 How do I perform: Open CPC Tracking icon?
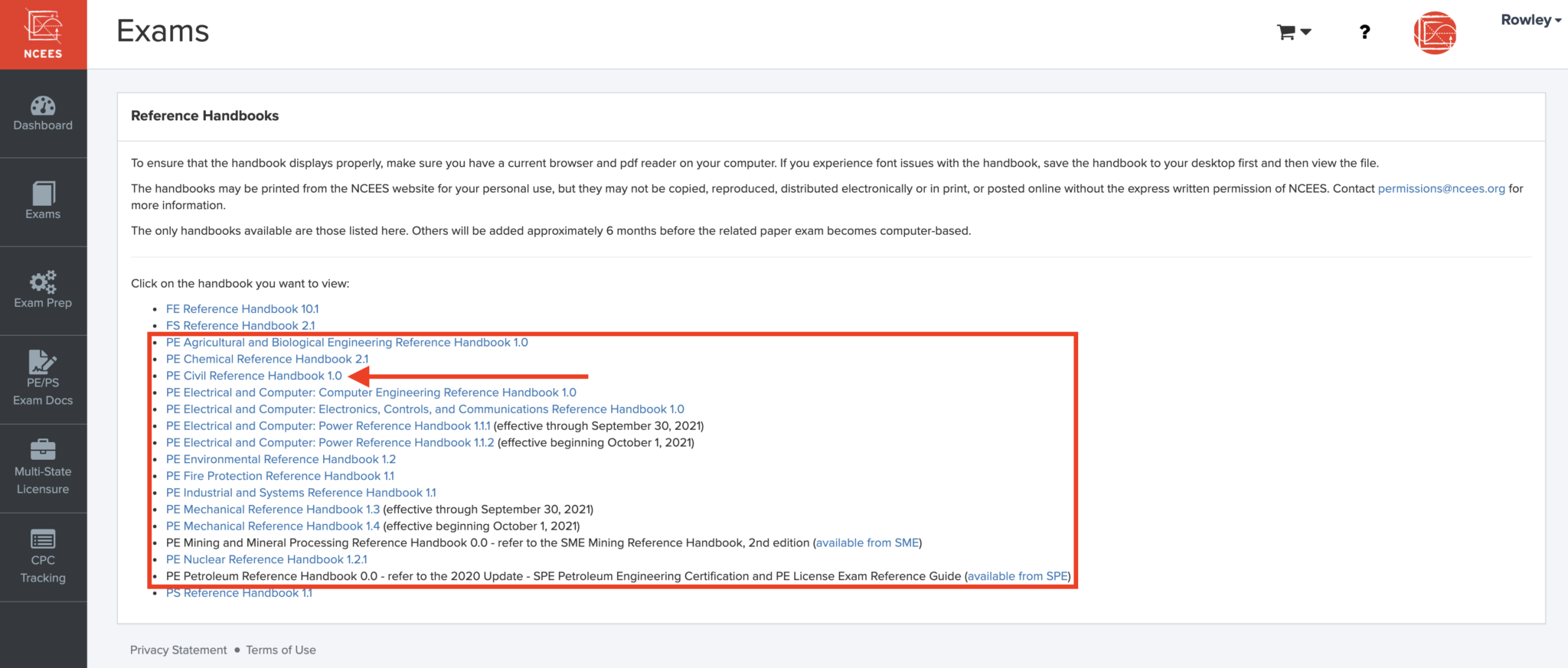click(43, 539)
